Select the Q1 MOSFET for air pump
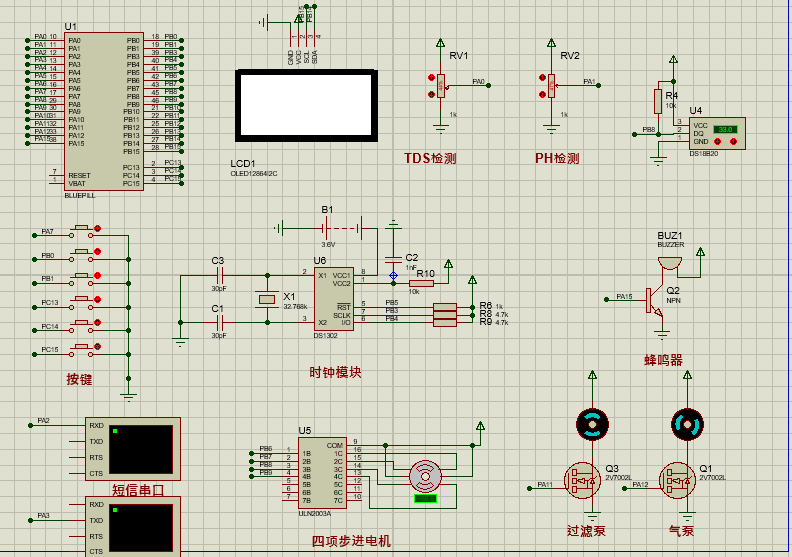 (677, 481)
